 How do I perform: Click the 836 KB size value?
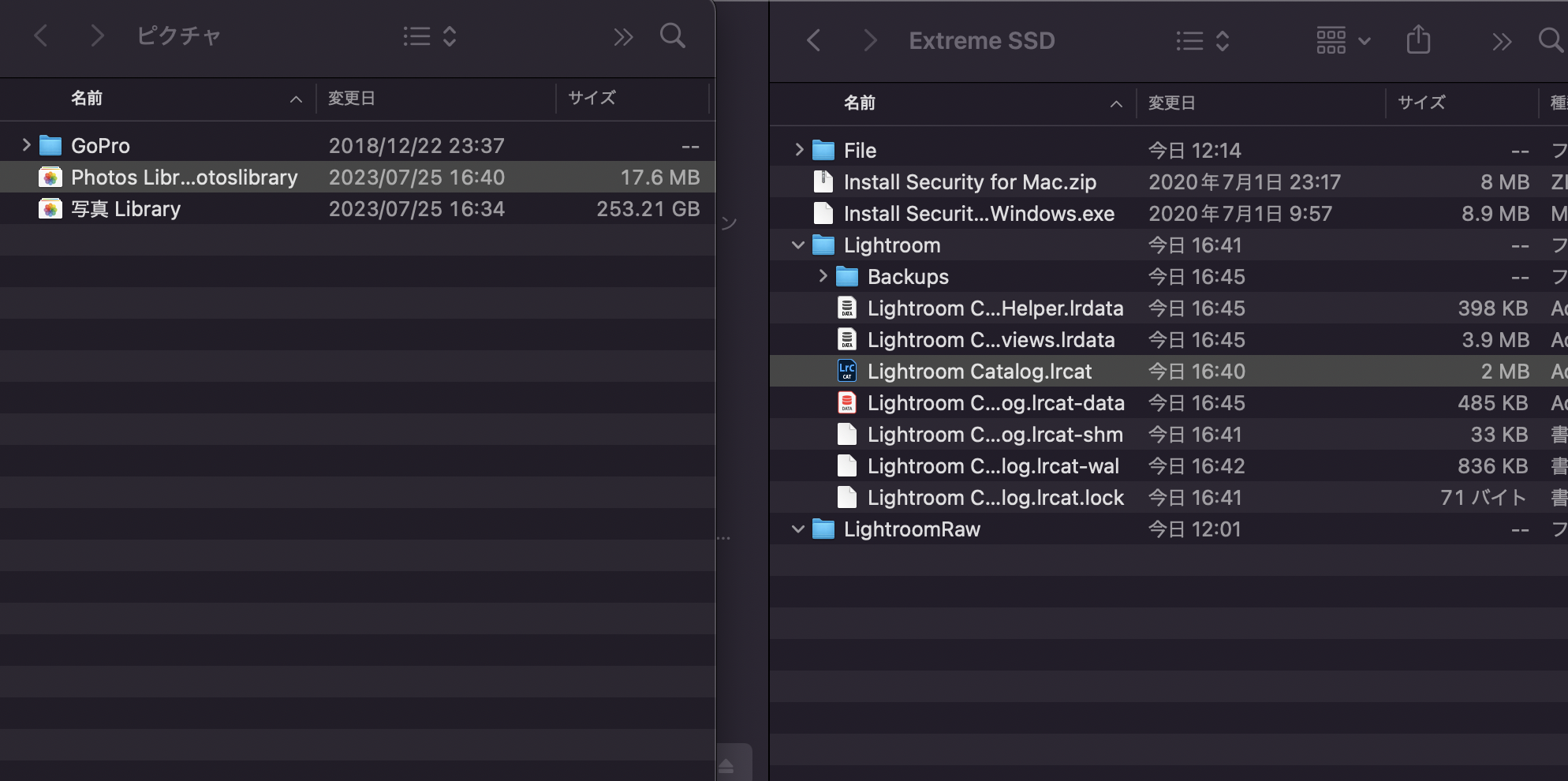click(1493, 466)
